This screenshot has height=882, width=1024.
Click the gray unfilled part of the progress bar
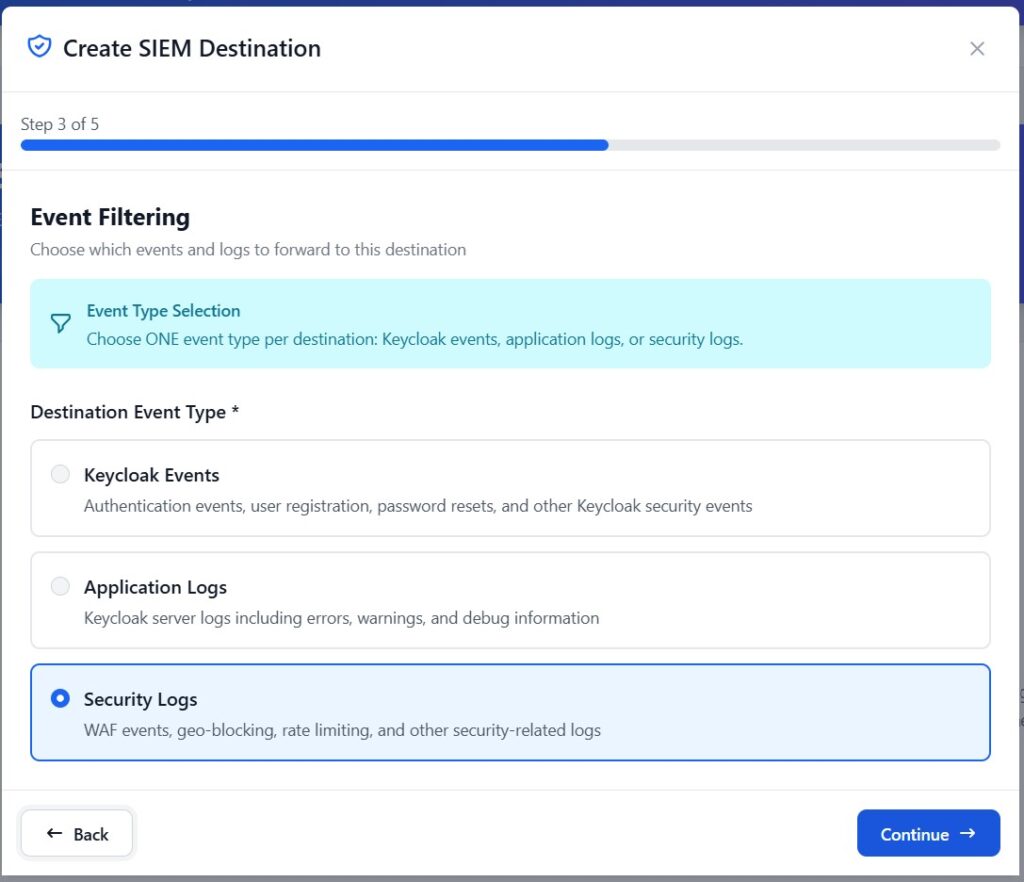803,145
